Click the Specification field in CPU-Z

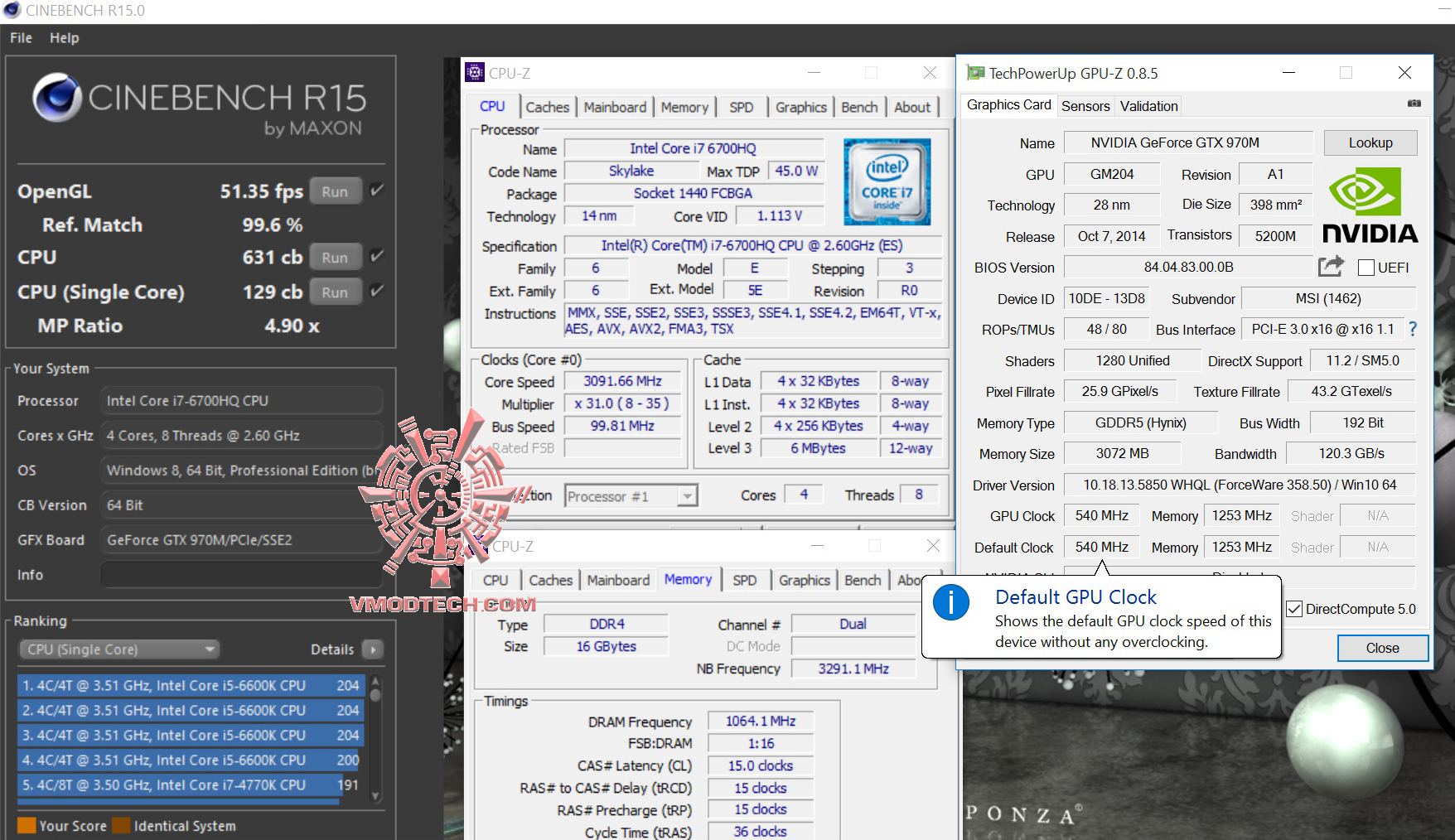pos(752,246)
